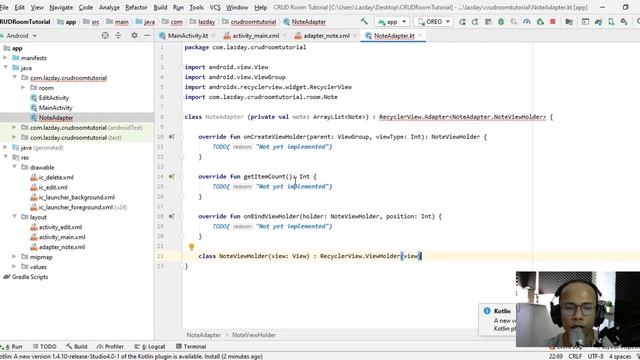Screen dimensions: 640x360
Task: Click Attach Debugger to Android Process icon
Action: [x=540, y=22]
